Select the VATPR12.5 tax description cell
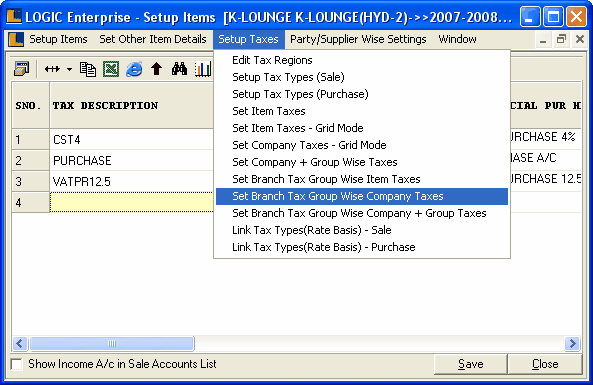 (x=132, y=182)
